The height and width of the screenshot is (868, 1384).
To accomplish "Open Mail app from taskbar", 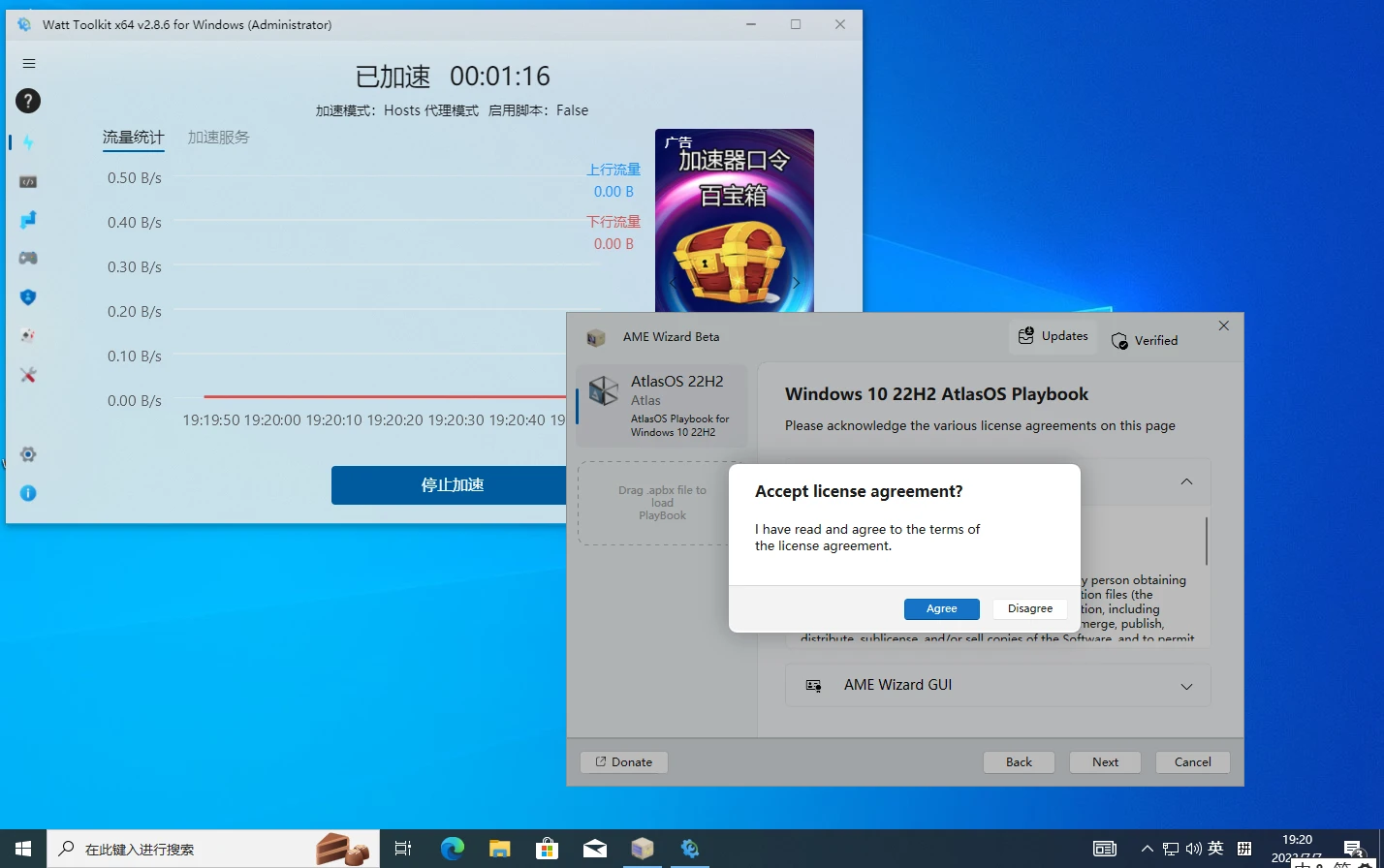I will (x=594, y=849).
